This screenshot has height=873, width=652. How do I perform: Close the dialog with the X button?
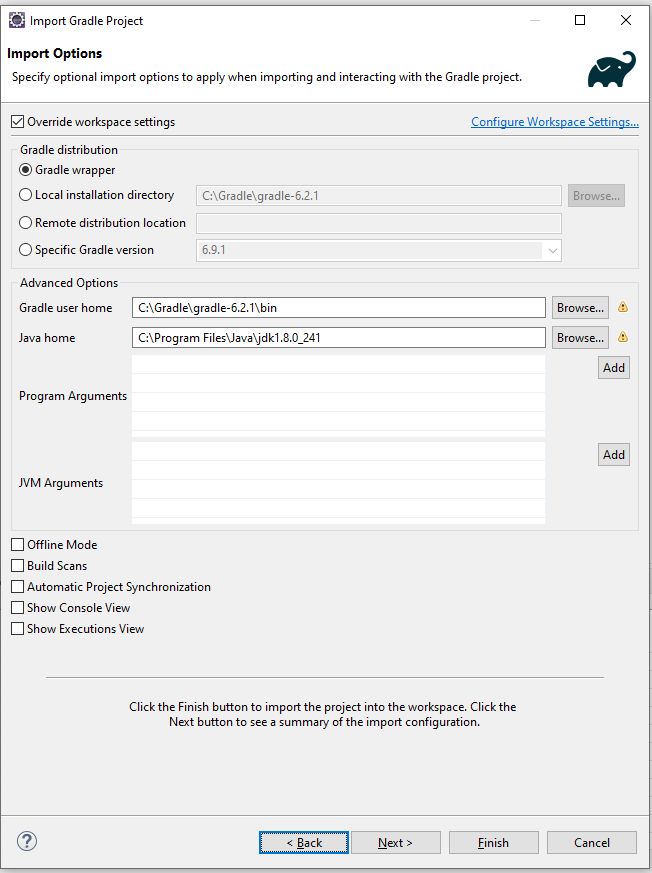626,21
